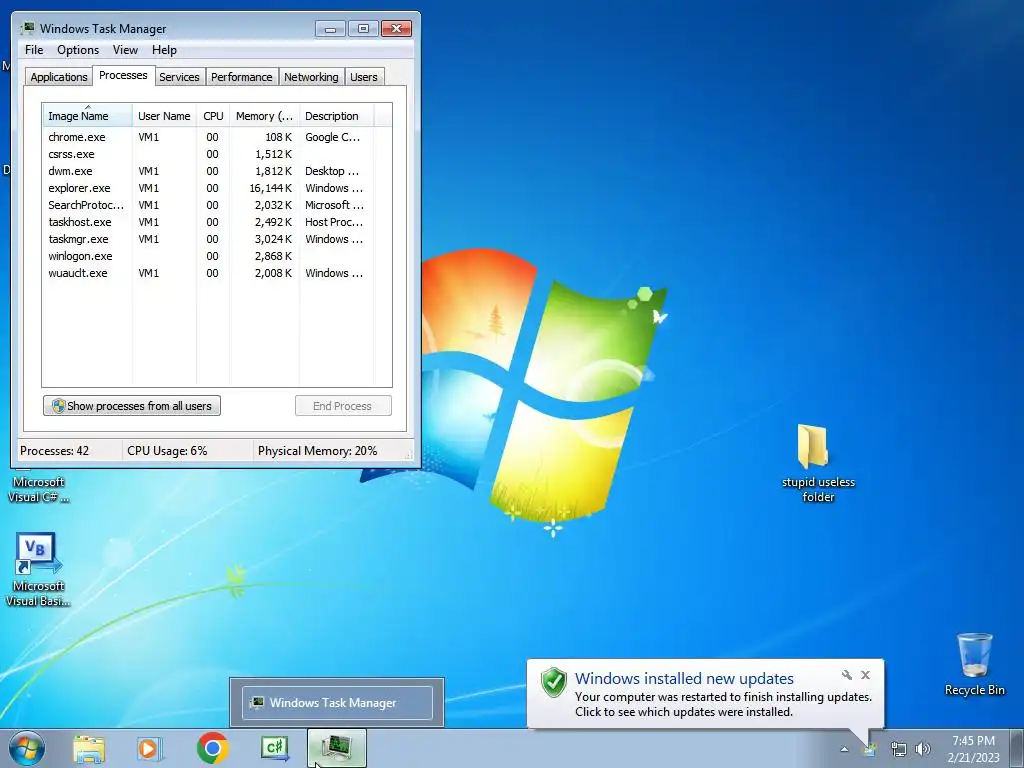This screenshot has width=1024, height=768.
Task: Click the Windows Task Manager thumbnail preview
Action: pyautogui.click(x=337, y=703)
